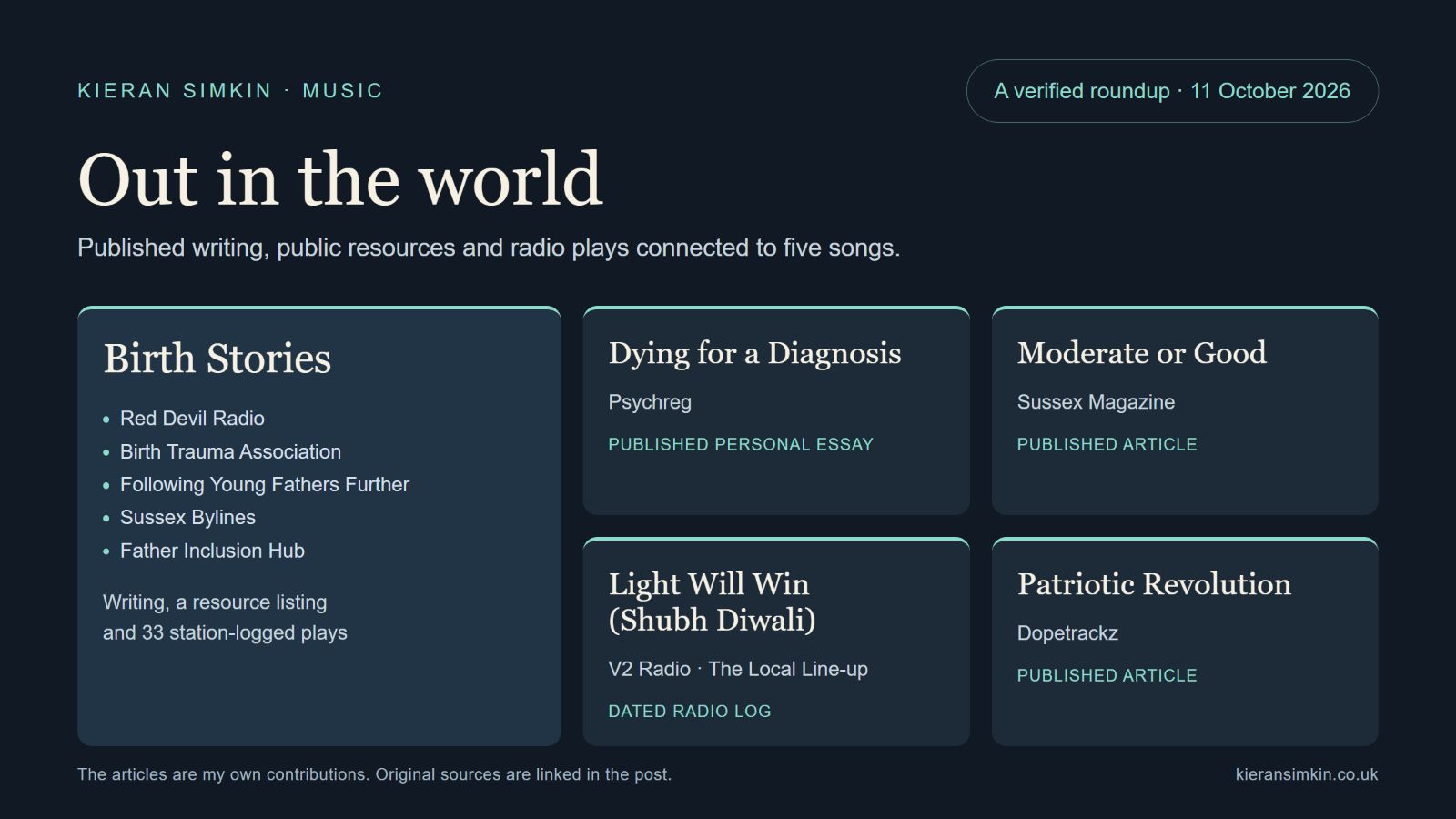Click 'PUBLISHED ARTICLE' under Sussex Magazine
The height and width of the screenshot is (819, 1456).
point(1107,444)
